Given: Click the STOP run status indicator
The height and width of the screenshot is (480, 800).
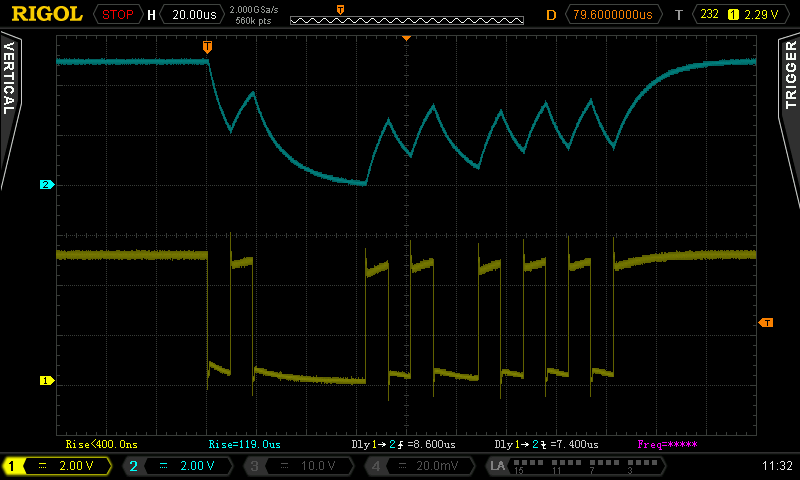Looking at the screenshot, I should click(x=117, y=15).
